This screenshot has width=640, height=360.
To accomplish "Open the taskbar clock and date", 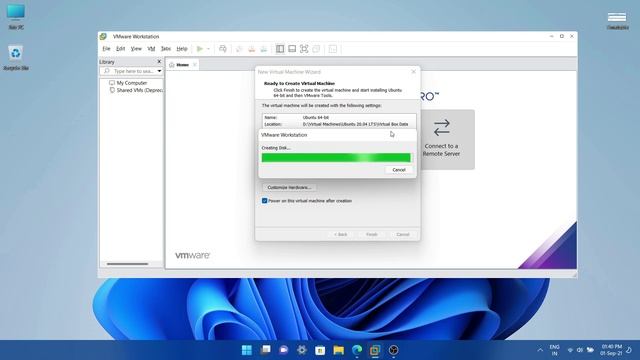I will (x=611, y=350).
